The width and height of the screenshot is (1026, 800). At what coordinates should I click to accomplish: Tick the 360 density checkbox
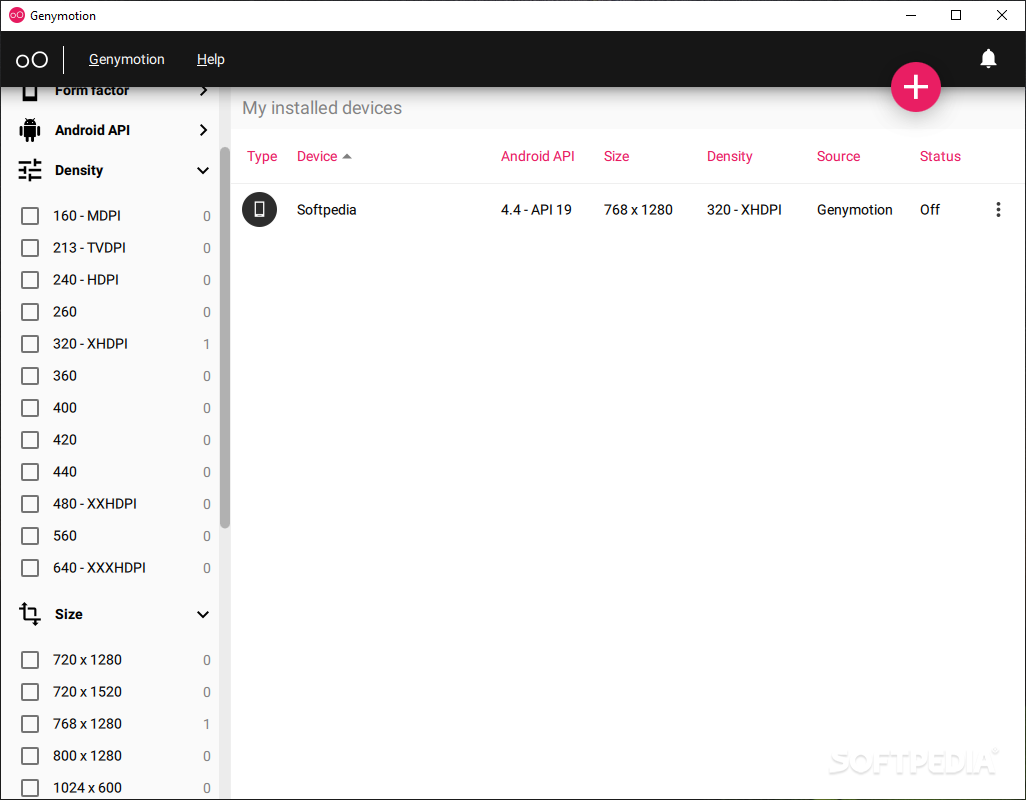30,376
